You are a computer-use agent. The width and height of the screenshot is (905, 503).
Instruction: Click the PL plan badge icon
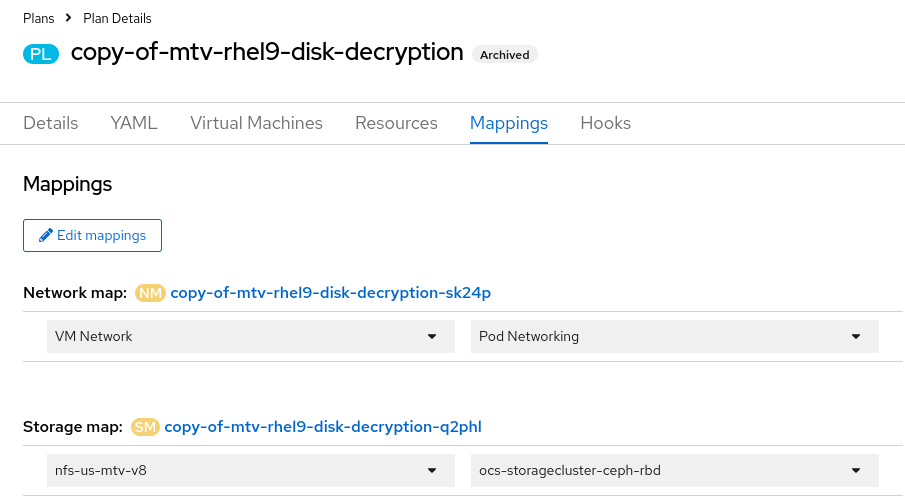click(41, 54)
